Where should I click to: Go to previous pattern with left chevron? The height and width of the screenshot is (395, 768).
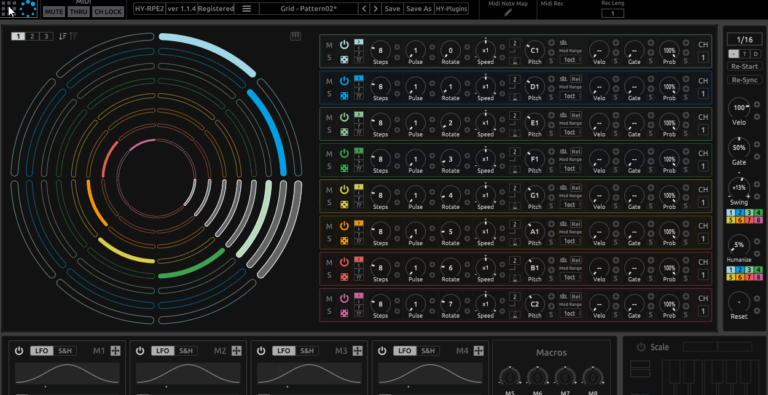pyautogui.click(x=363, y=9)
